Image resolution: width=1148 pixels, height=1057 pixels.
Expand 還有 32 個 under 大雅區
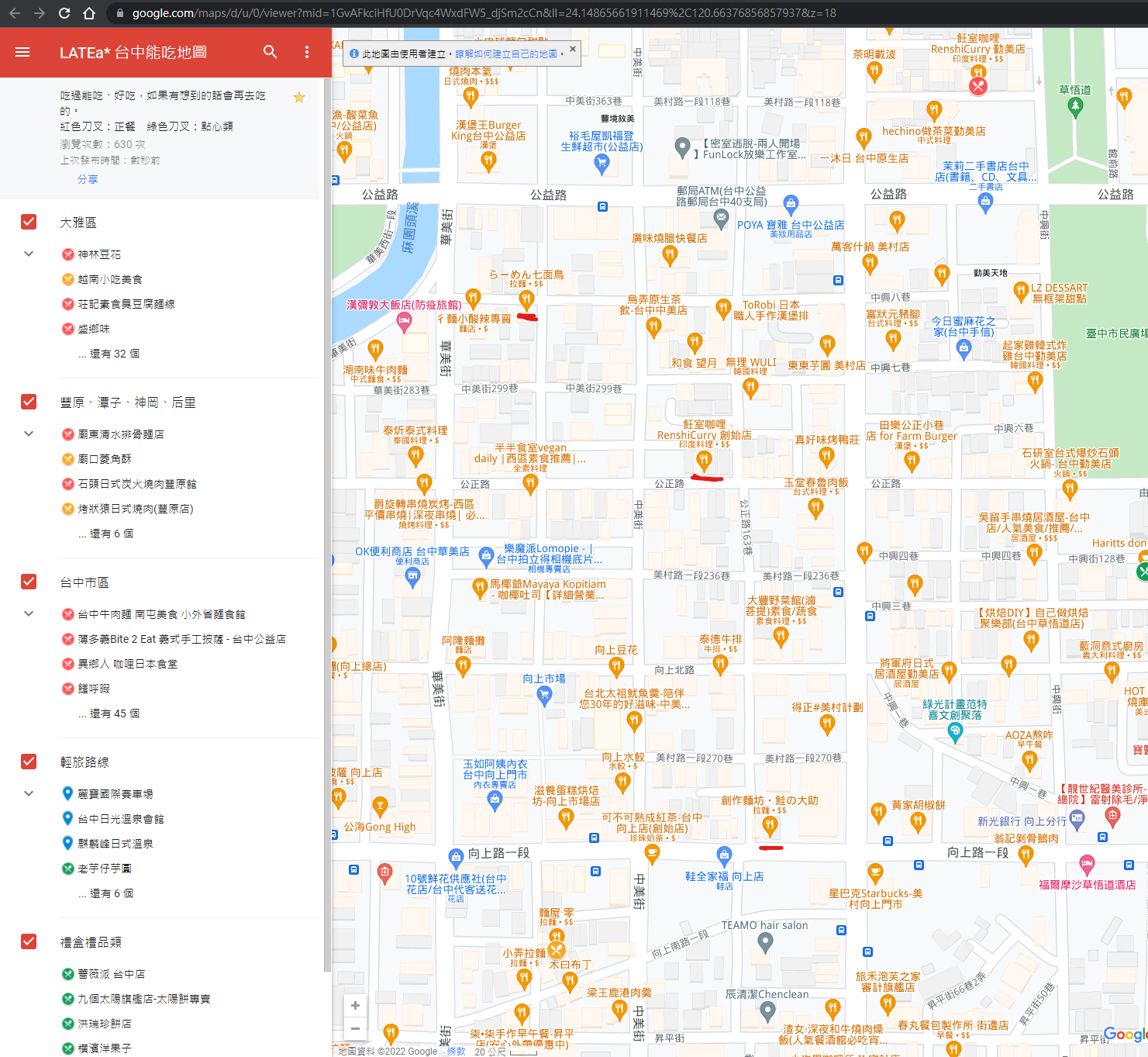(109, 354)
